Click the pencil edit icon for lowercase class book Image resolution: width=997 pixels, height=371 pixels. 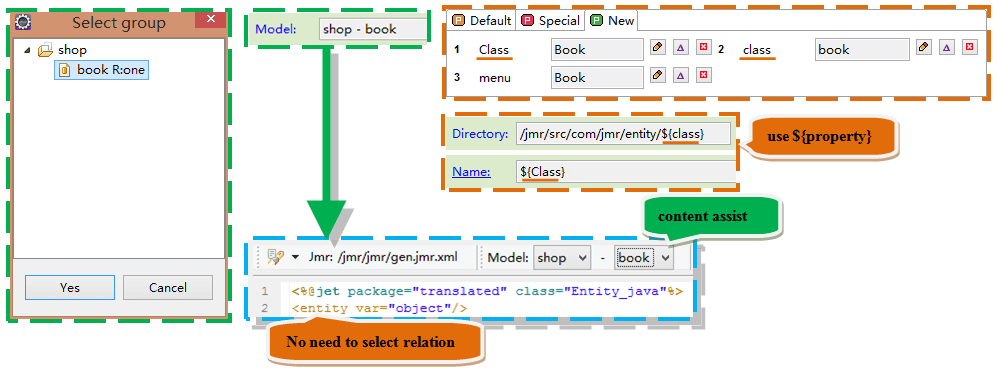924,47
